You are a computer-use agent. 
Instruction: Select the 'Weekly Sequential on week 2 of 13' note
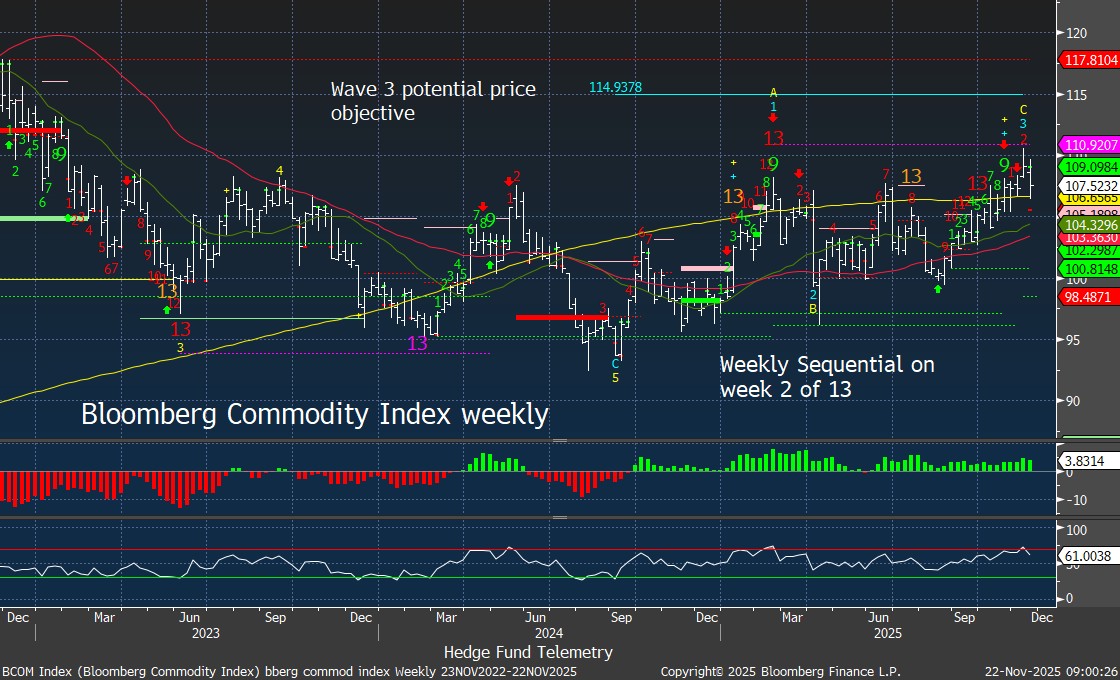coord(827,377)
